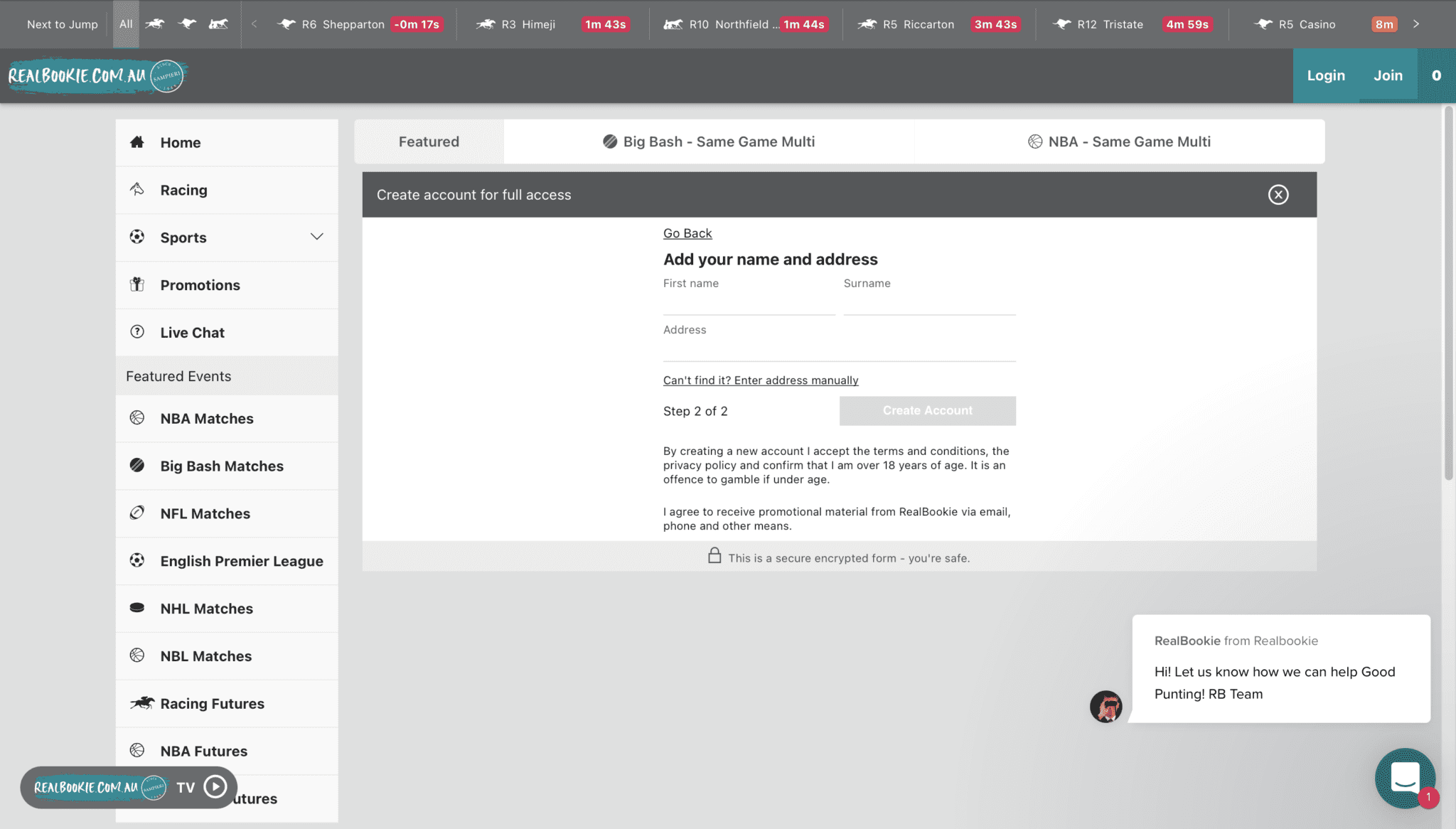
Task: Click the Create Account button
Action: pyautogui.click(x=928, y=411)
